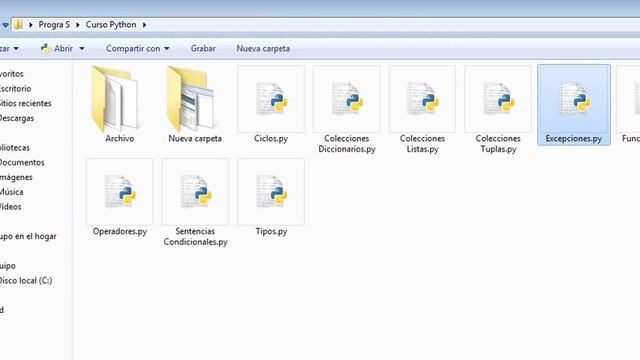This screenshot has width=640, height=360.
Task: Create a folder with Nueva carpeta button
Action: pyautogui.click(x=263, y=49)
